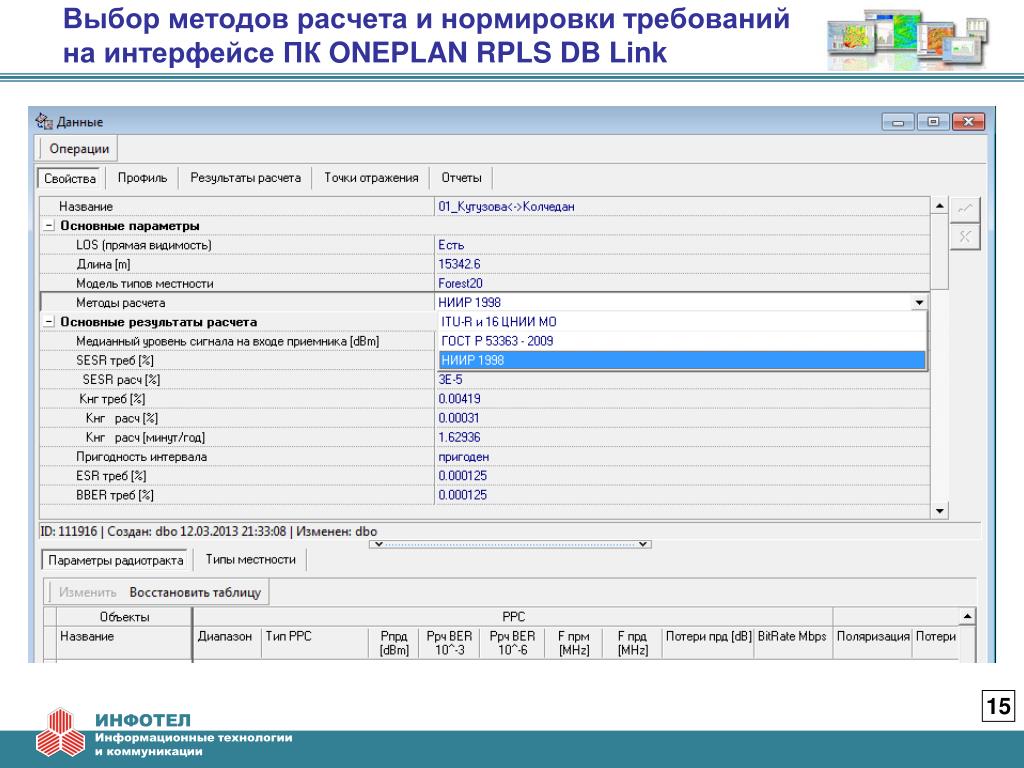Click the right splitter collapse arrow

[643, 545]
